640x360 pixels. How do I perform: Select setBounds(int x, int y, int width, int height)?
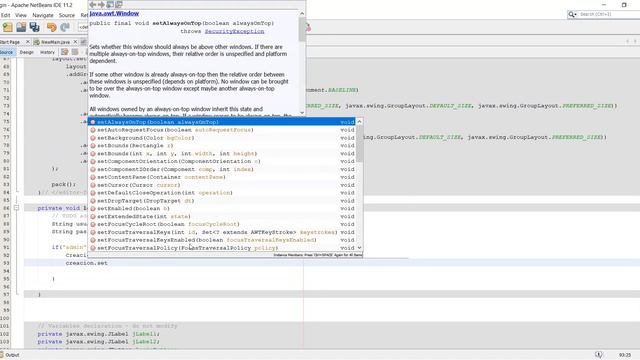(222, 153)
